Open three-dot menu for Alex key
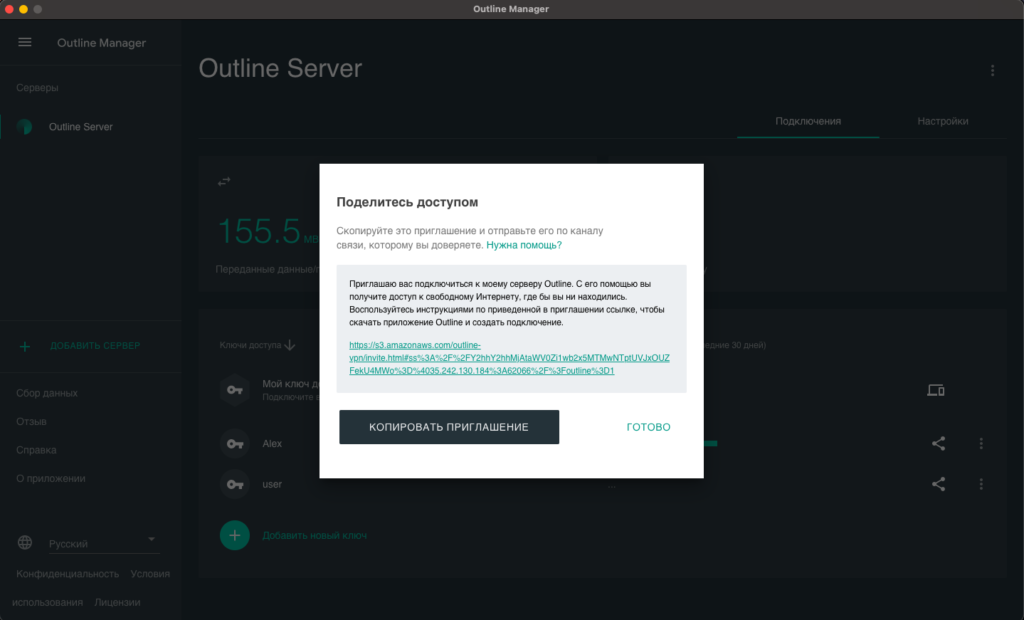Viewport: 1024px width, 620px height. coord(981,444)
